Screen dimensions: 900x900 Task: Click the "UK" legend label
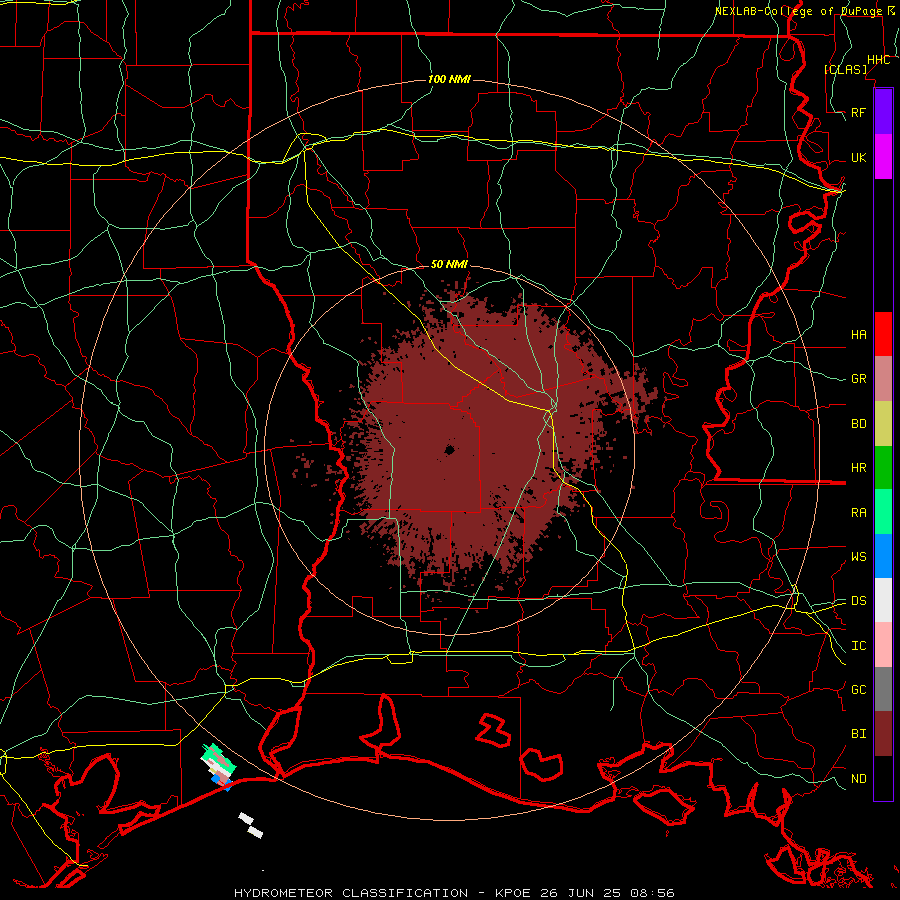click(858, 158)
